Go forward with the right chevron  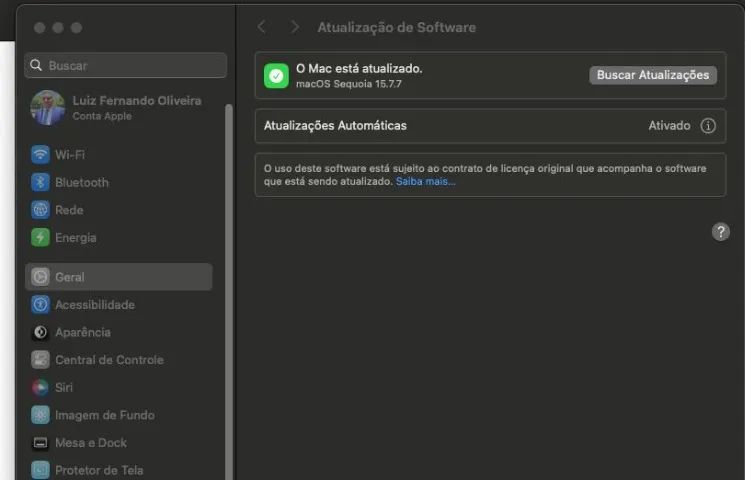point(295,27)
